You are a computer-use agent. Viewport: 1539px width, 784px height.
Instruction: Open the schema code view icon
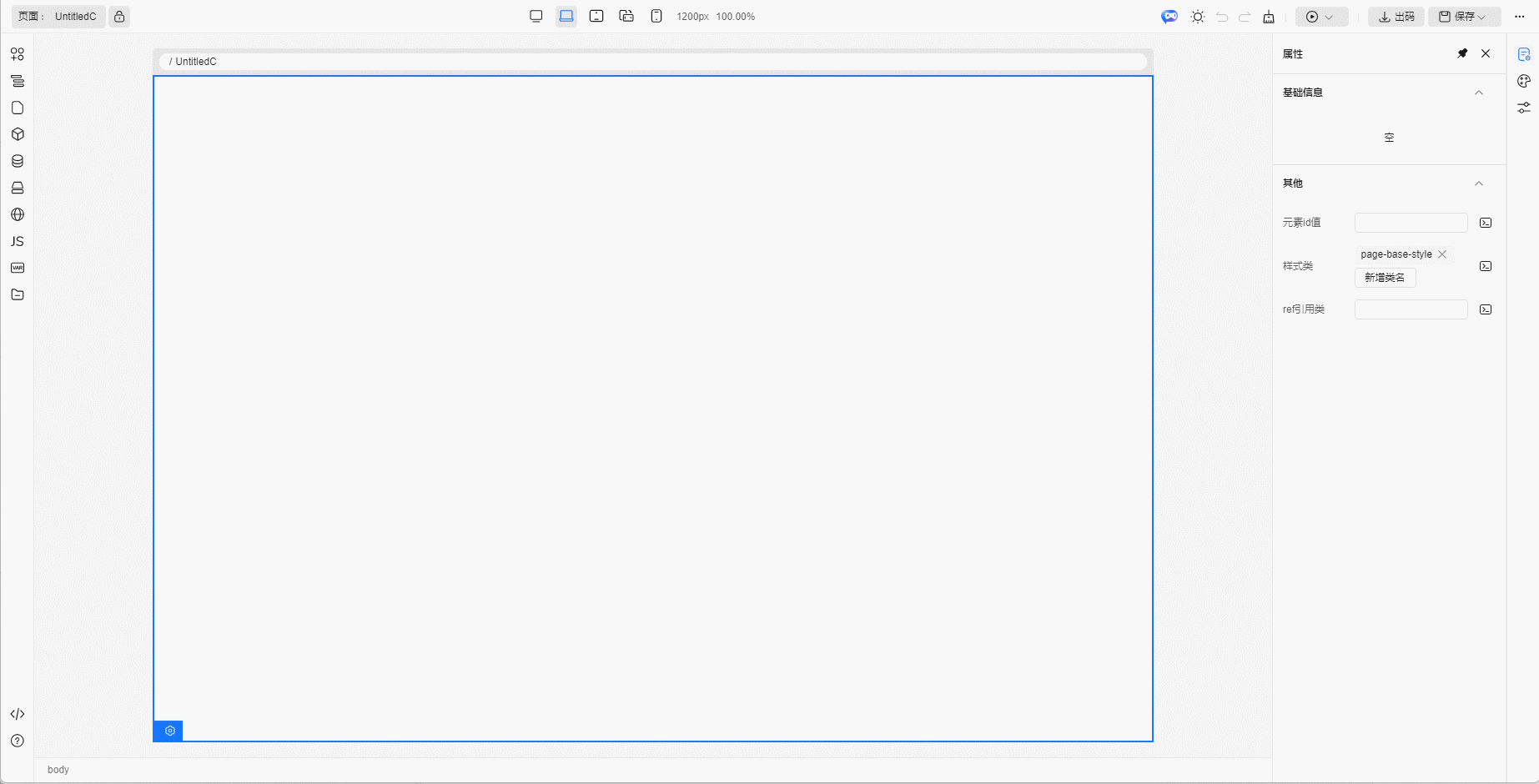pyautogui.click(x=18, y=714)
